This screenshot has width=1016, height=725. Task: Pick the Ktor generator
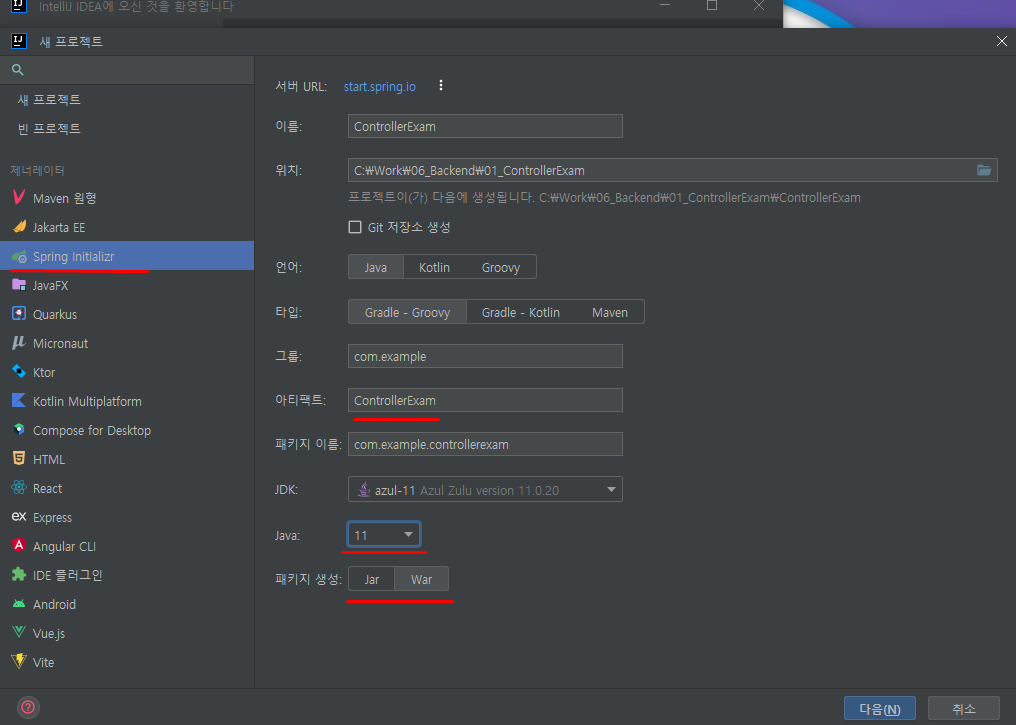[x=127, y=373]
